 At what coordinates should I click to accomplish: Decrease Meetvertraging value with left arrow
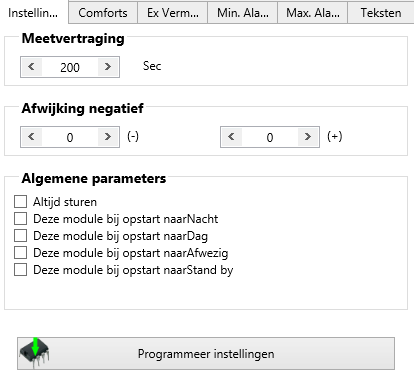31,67
